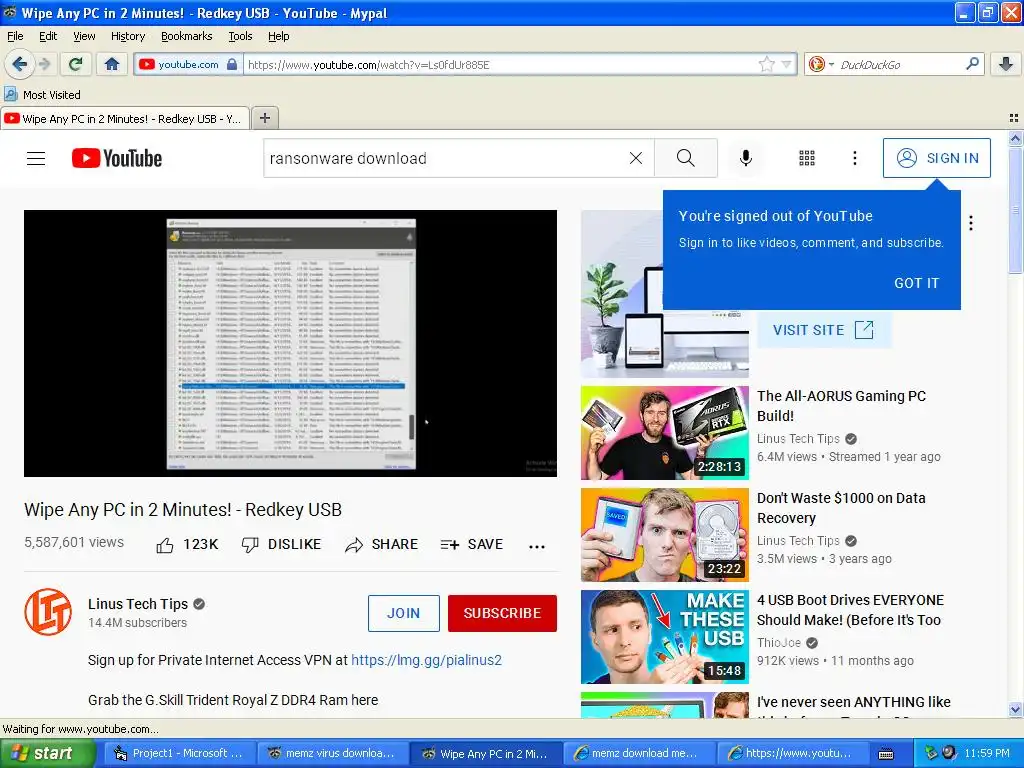Open the Windows start button
This screenshot has height=768, width=1024.
tap(47, 753)
